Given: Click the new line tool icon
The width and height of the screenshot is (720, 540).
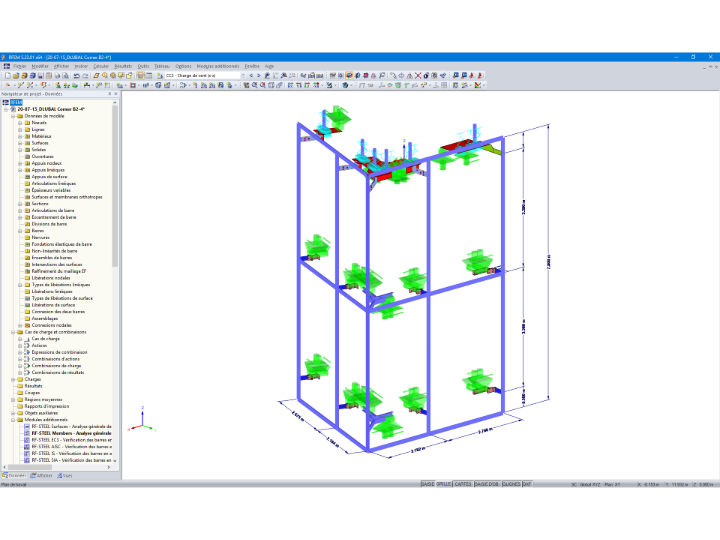Looking at the screenshot, I should (21, 85).
